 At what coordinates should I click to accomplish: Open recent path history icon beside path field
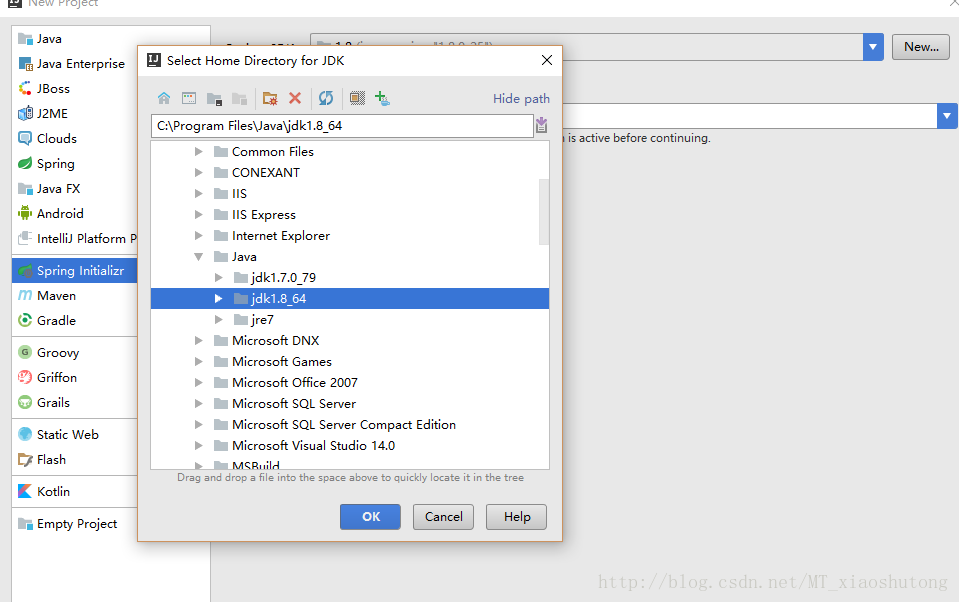[x=541, y=125]
